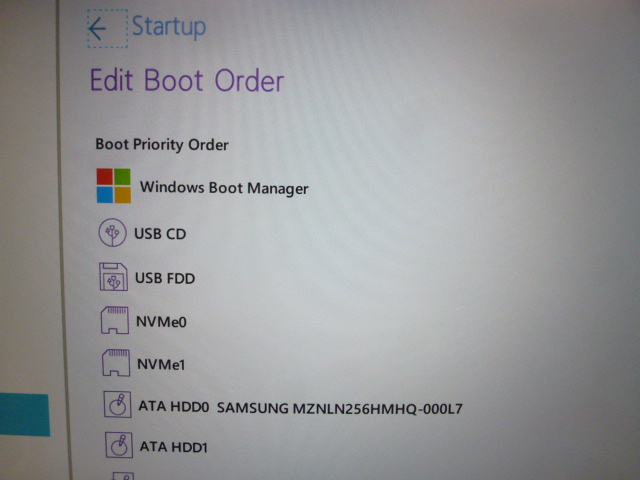Choose the USB FDD label

point(165,278)
